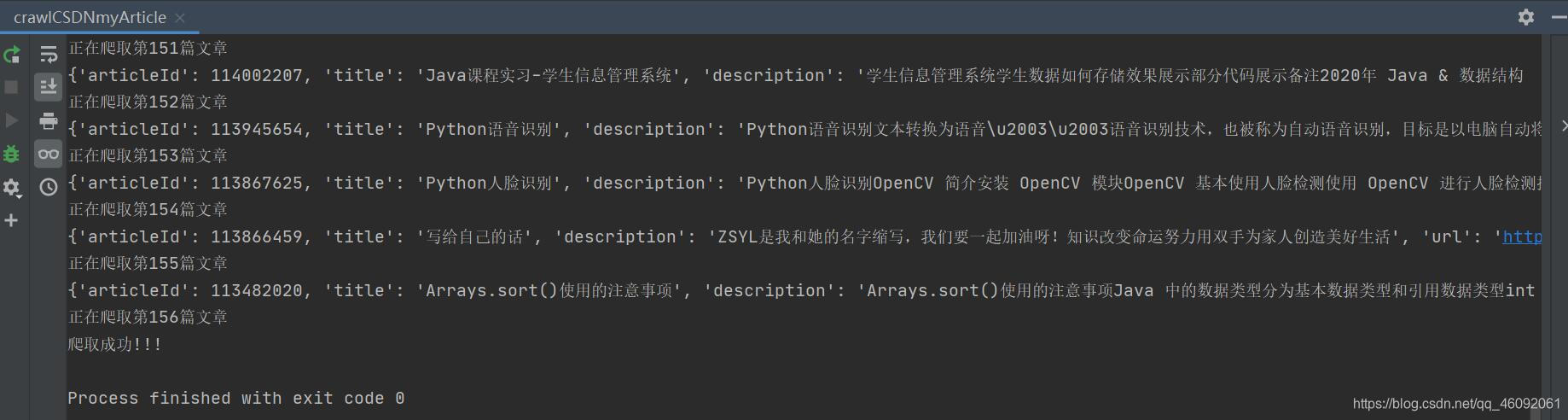Screen dimensions: 1568x420
Task: Click the '正在爬取第152篇文章' line
Action: click(148, 102)
